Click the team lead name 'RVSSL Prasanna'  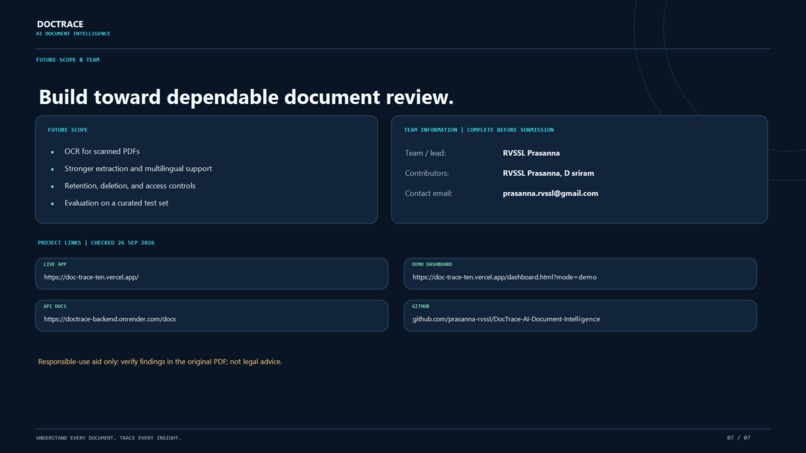tap(531, 153)
